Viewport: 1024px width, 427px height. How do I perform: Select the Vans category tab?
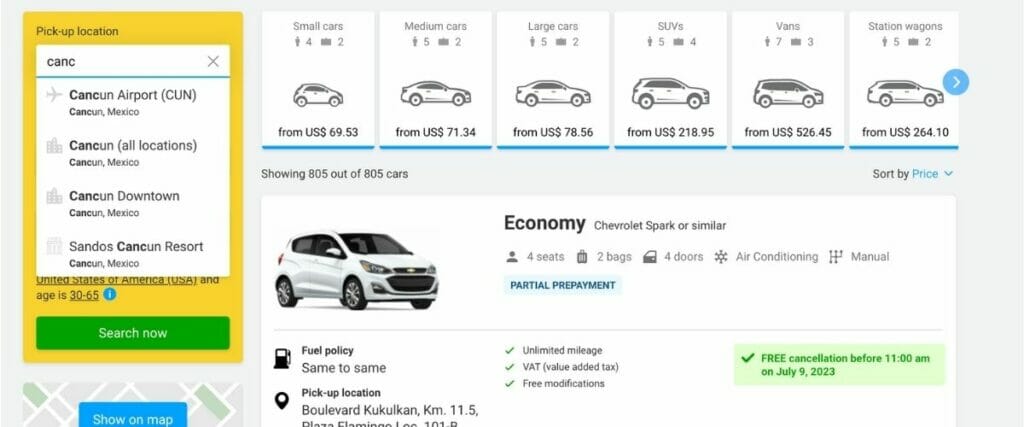788,80
